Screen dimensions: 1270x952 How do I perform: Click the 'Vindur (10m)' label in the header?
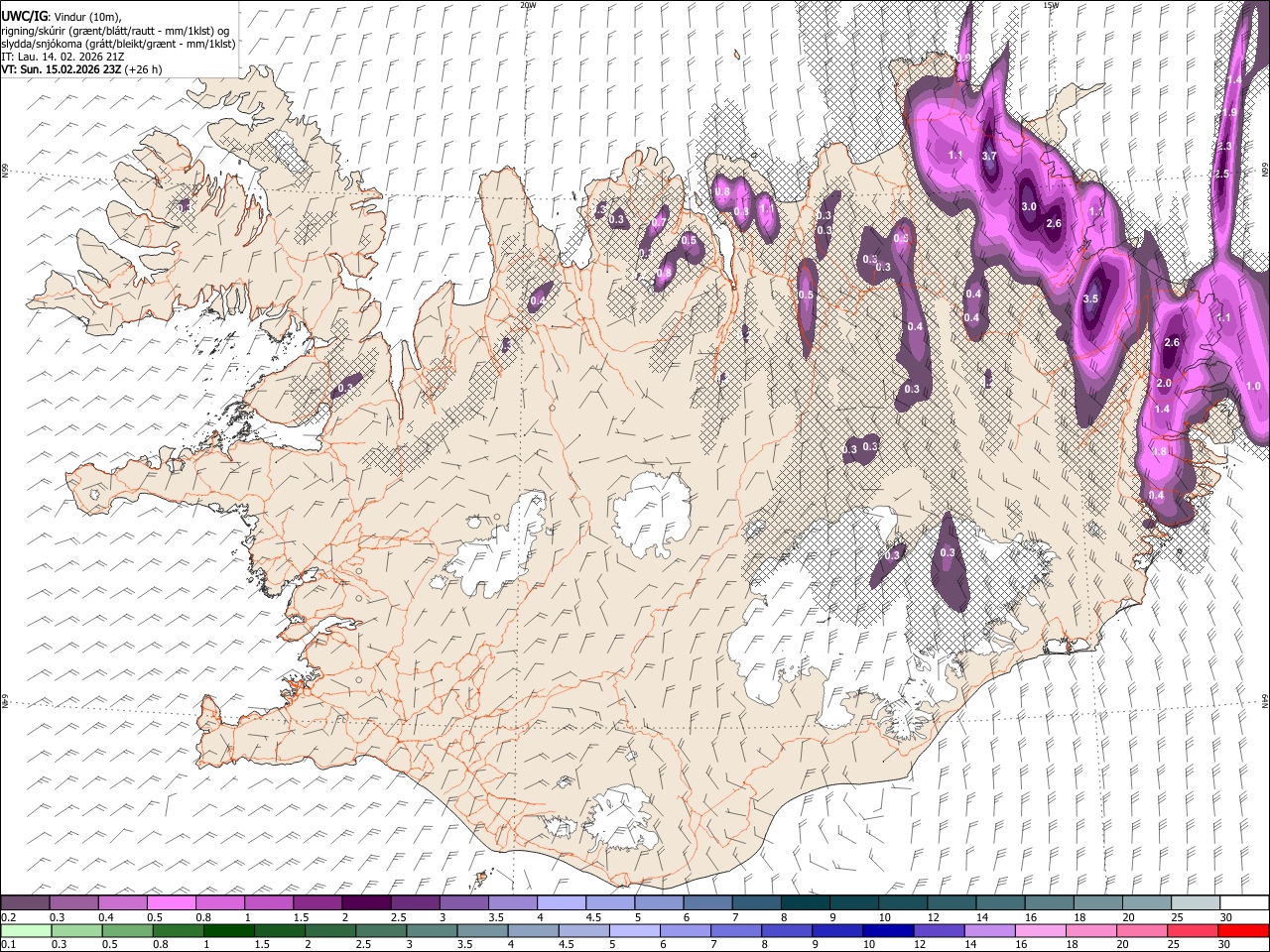click(86, 17)
